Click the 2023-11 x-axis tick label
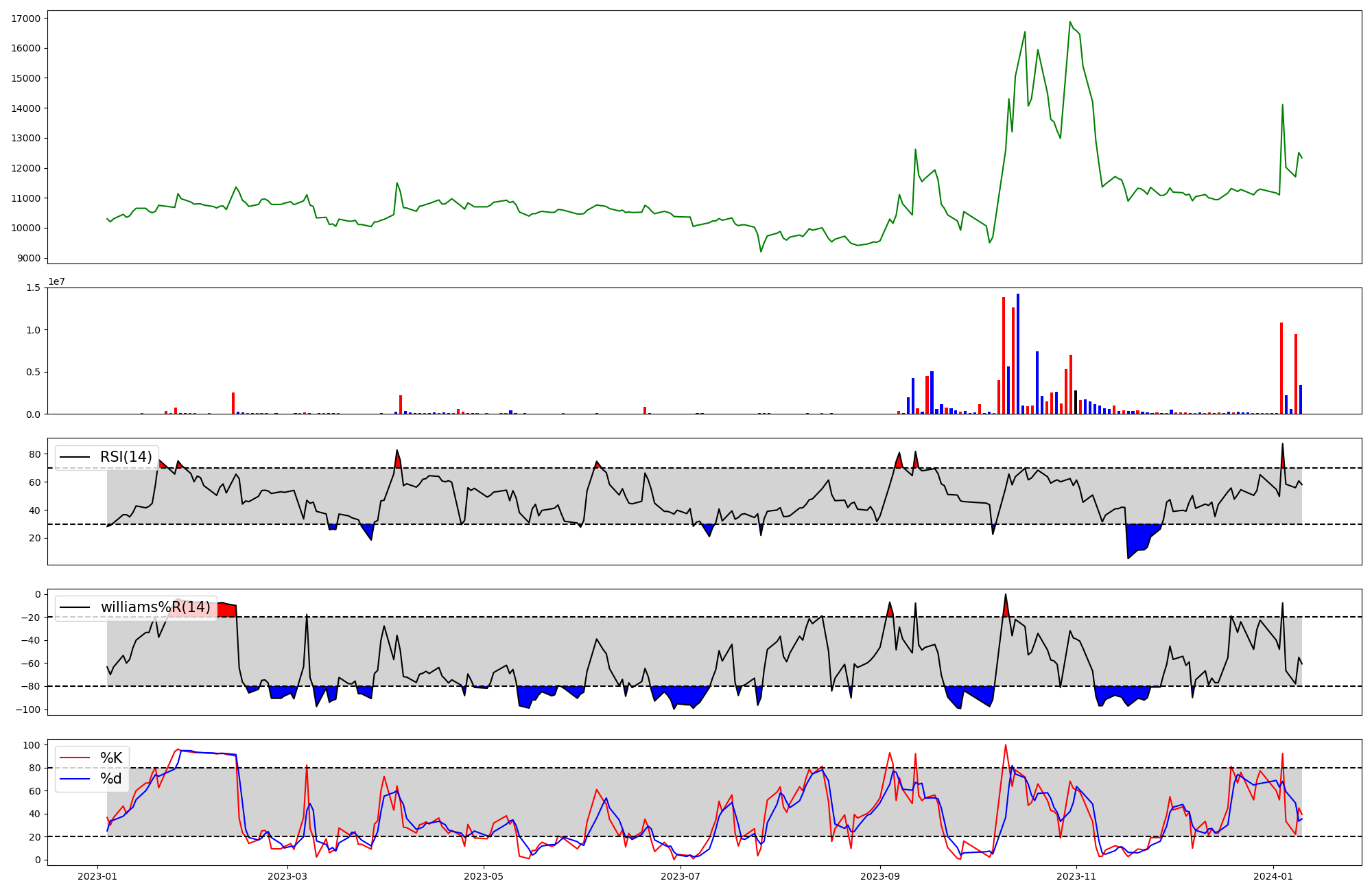This screenshot has height=892, width=1372. [x=1076, y=876]
